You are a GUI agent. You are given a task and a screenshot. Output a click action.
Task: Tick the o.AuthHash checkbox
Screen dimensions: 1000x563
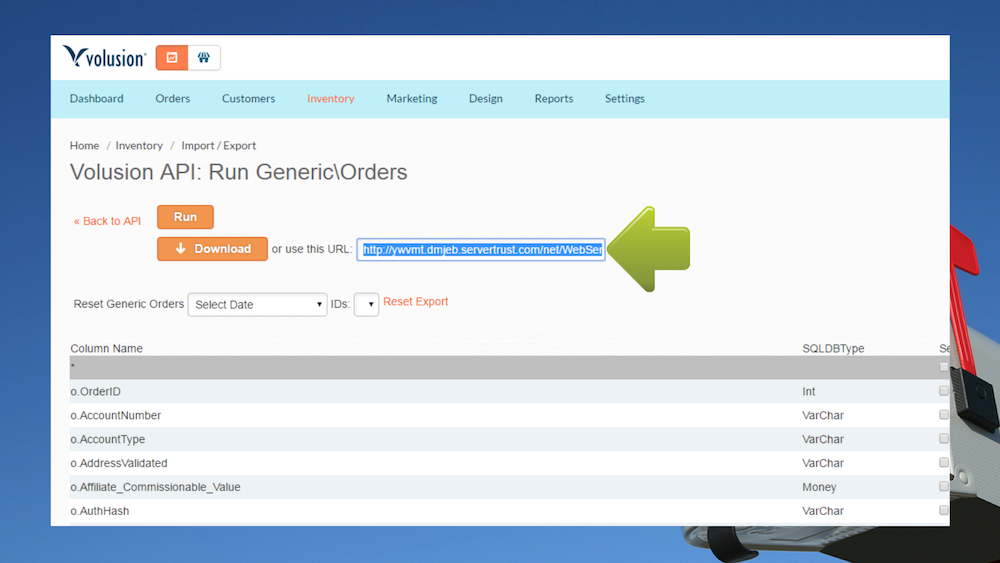tap(944, 510)
